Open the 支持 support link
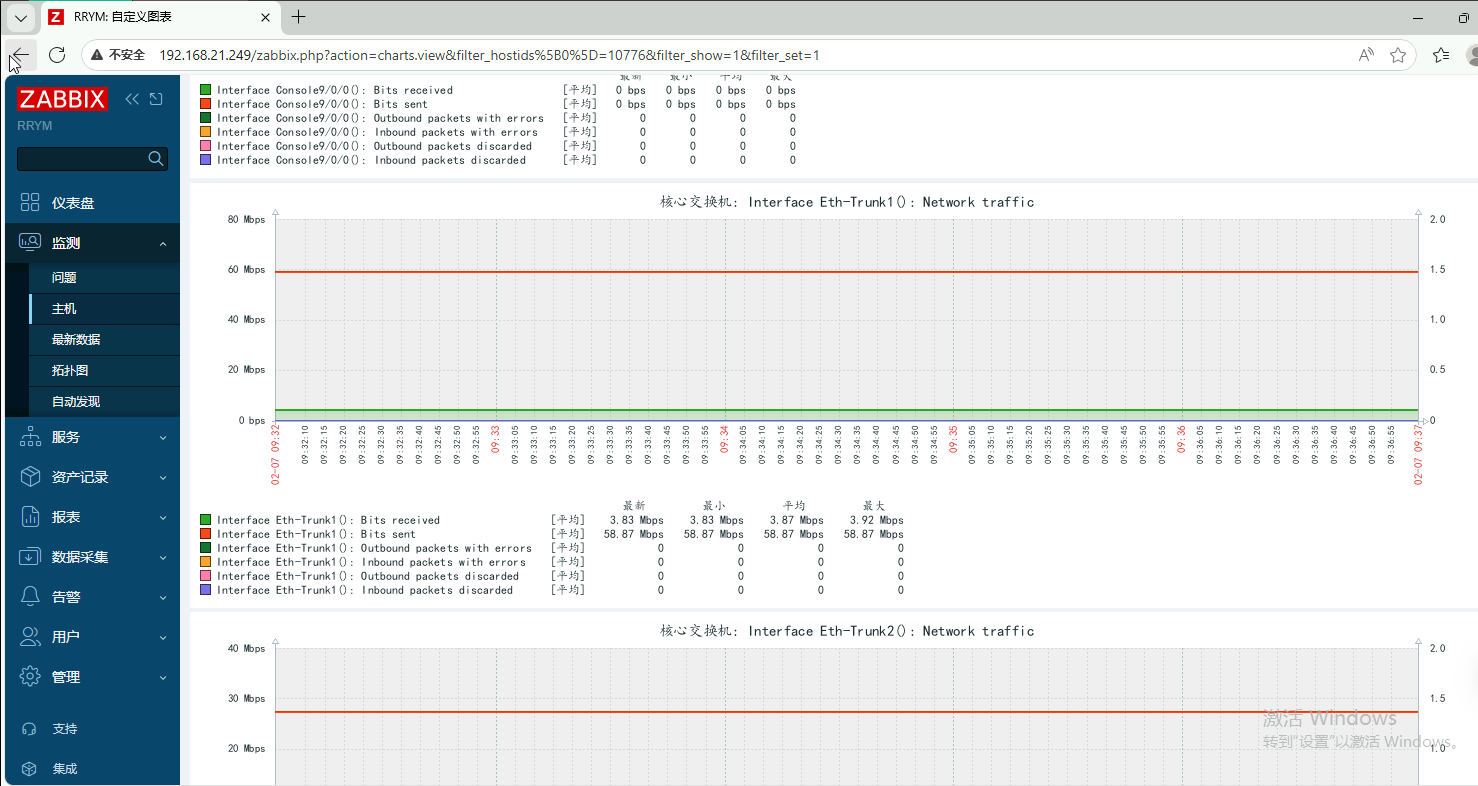 coord(64,729)
